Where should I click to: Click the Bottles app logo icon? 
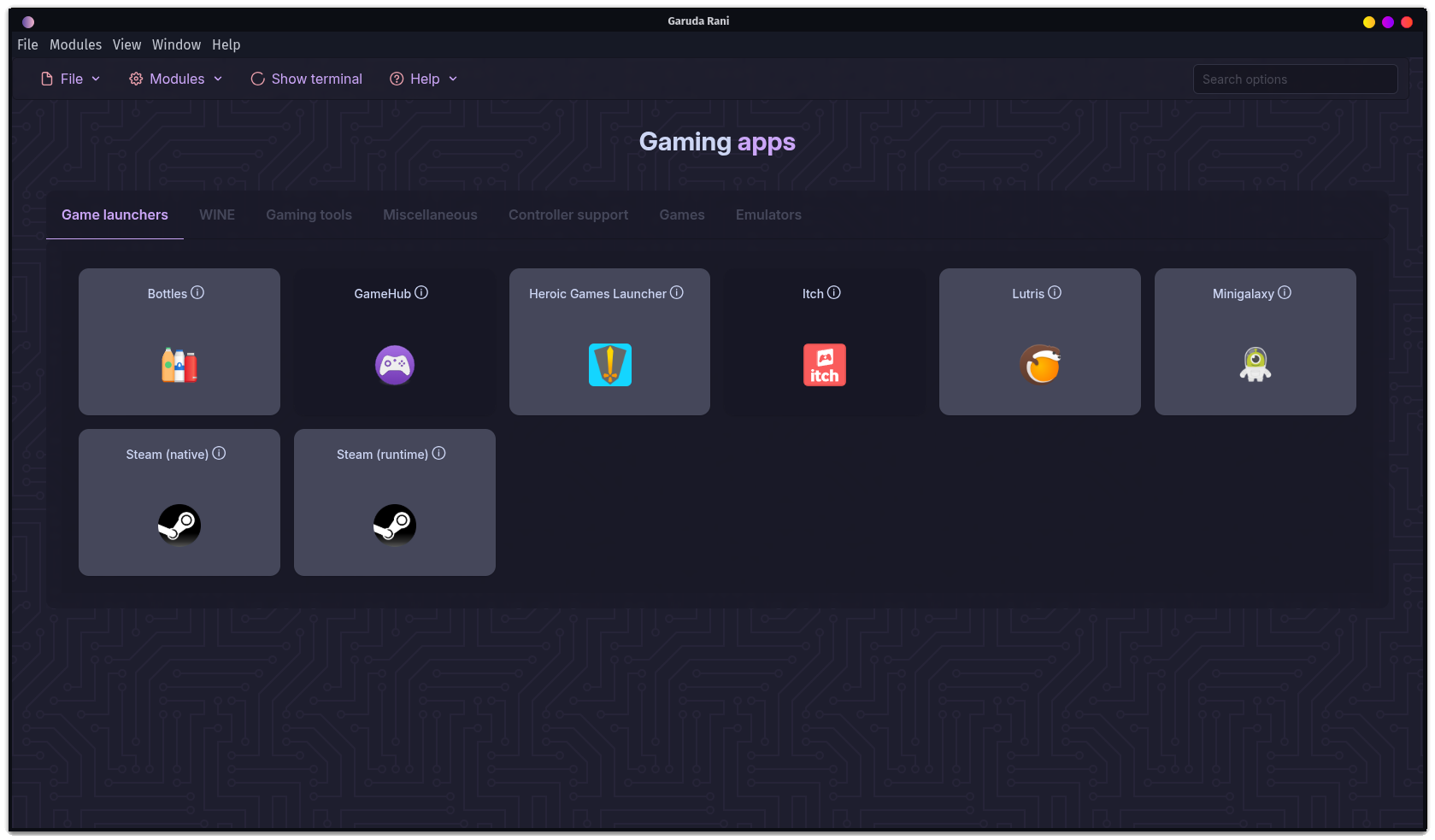pyautogui.click(x=179, y=365)
